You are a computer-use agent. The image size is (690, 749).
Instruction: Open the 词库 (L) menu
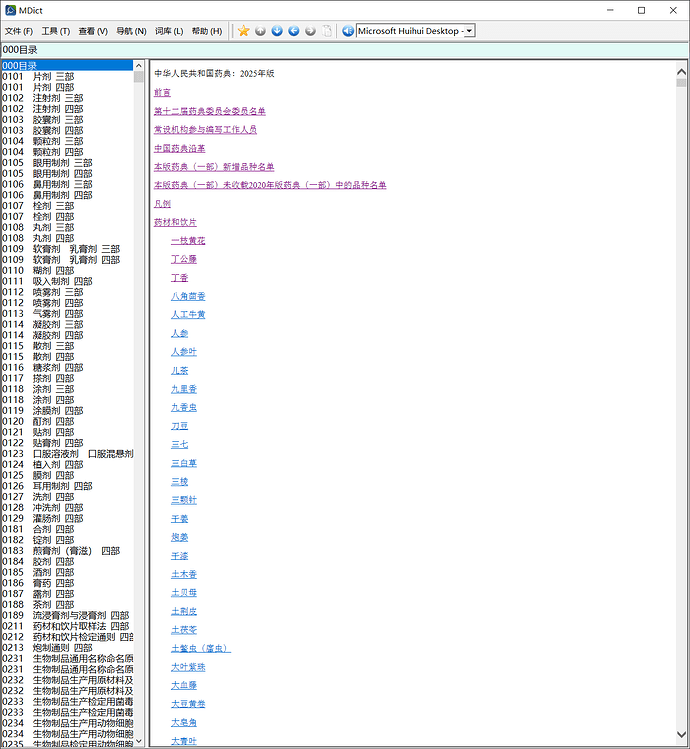click(169, 31)
